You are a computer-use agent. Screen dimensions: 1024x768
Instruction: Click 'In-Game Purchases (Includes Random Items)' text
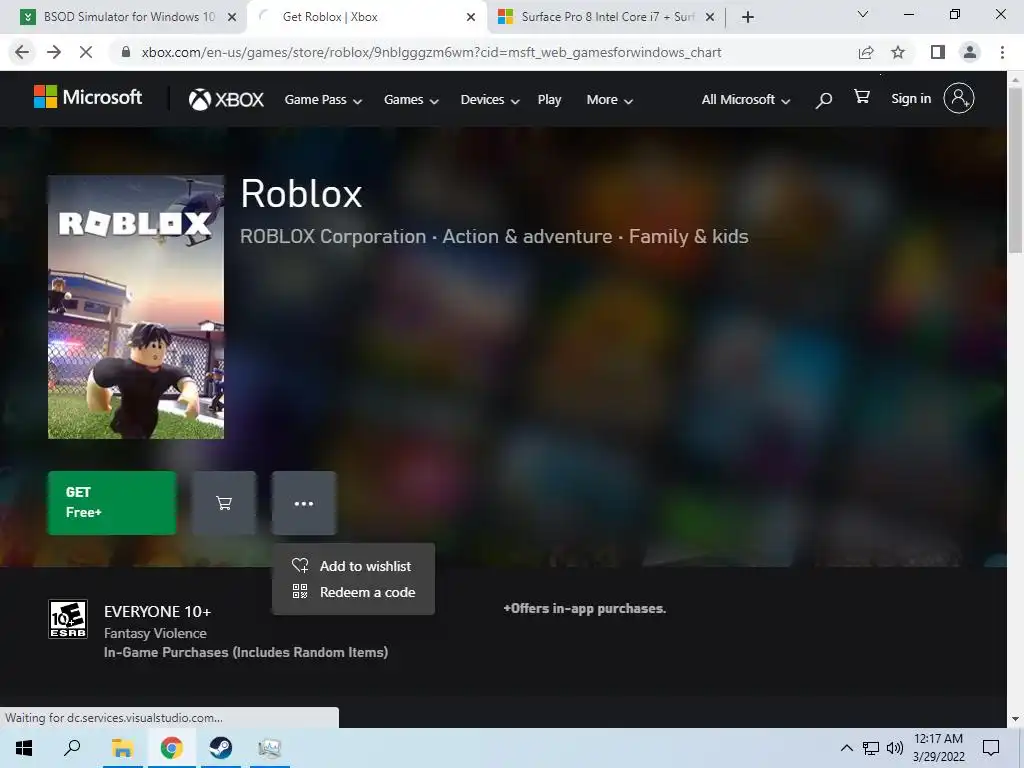[x=246, y=652]
